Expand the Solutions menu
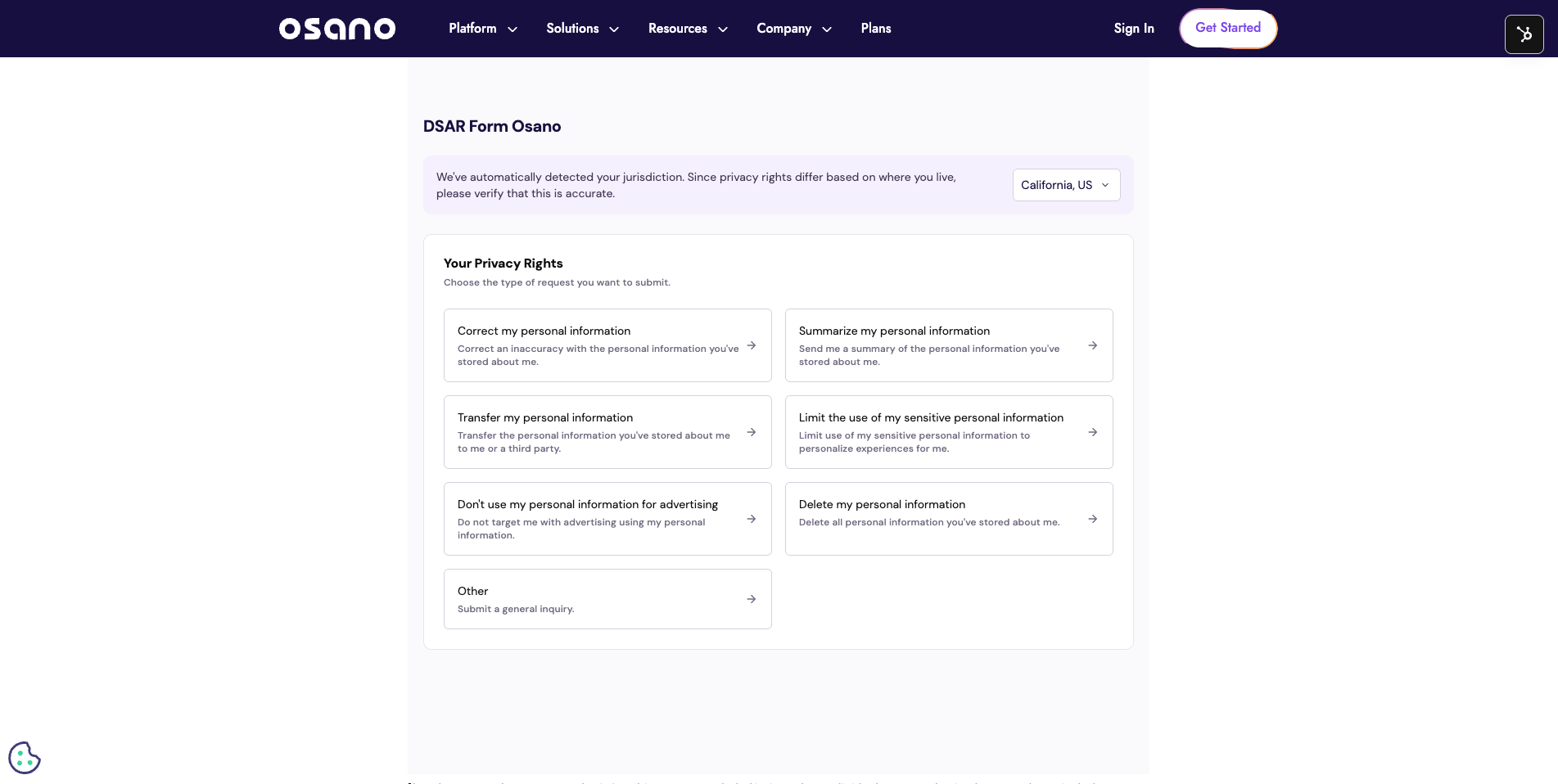1558x784 pixels. point(582,29)
